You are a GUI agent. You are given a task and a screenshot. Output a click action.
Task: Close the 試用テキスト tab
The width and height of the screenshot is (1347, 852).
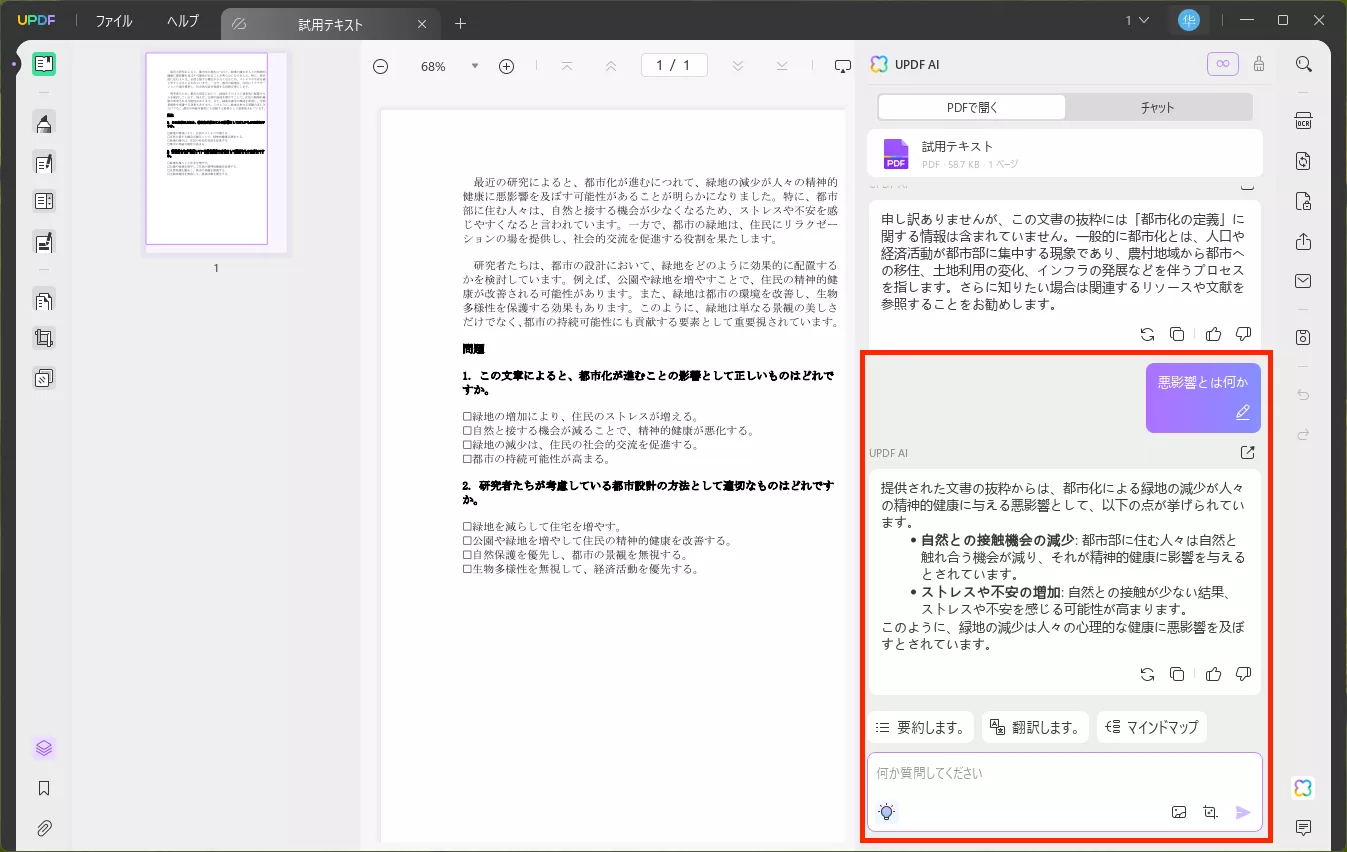[422, 24]
